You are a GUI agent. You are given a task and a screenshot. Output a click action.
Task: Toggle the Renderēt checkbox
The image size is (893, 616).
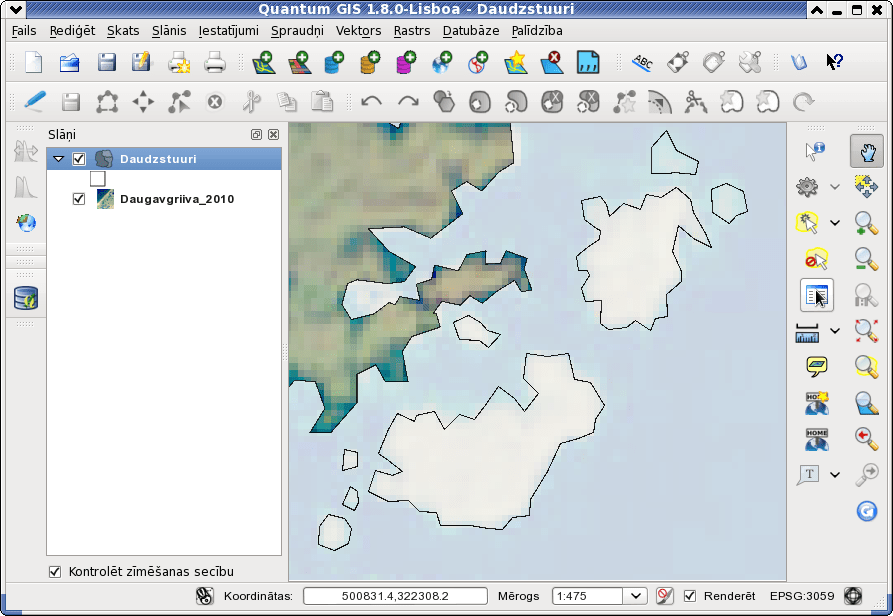690,596
